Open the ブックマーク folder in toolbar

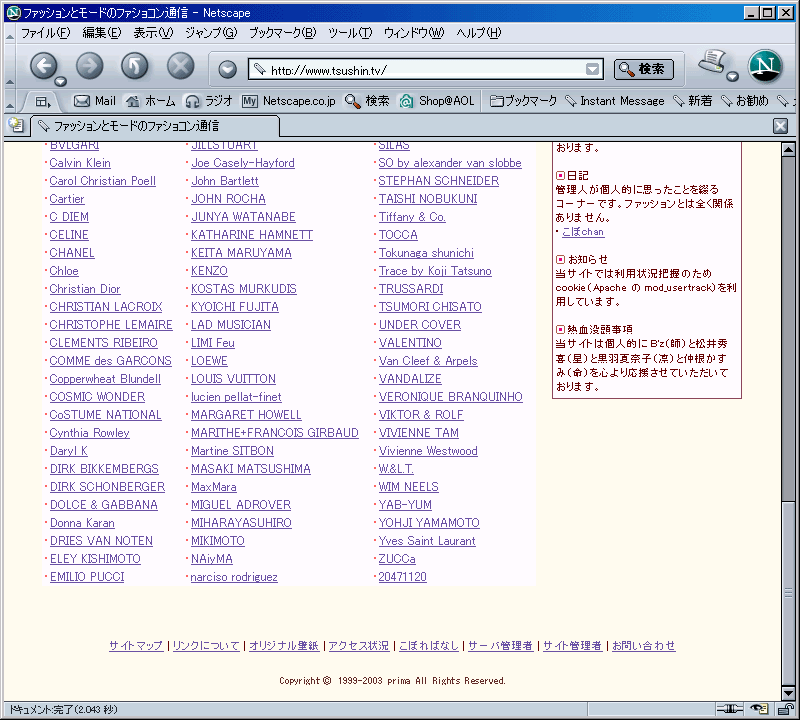pyautogui.click(x=523, y=101)
